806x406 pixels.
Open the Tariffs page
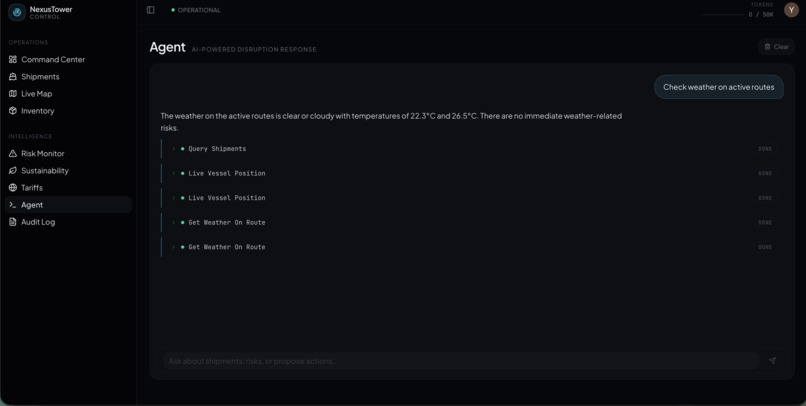(x=68, y=188)
